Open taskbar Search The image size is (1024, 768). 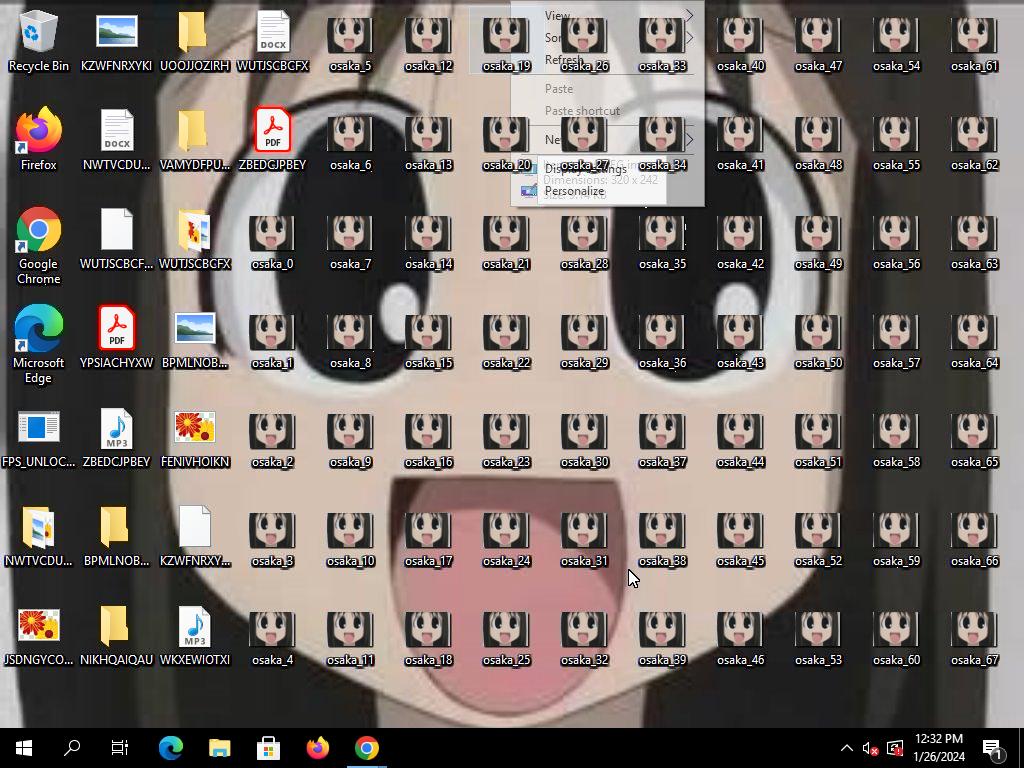tap(72, 748)
